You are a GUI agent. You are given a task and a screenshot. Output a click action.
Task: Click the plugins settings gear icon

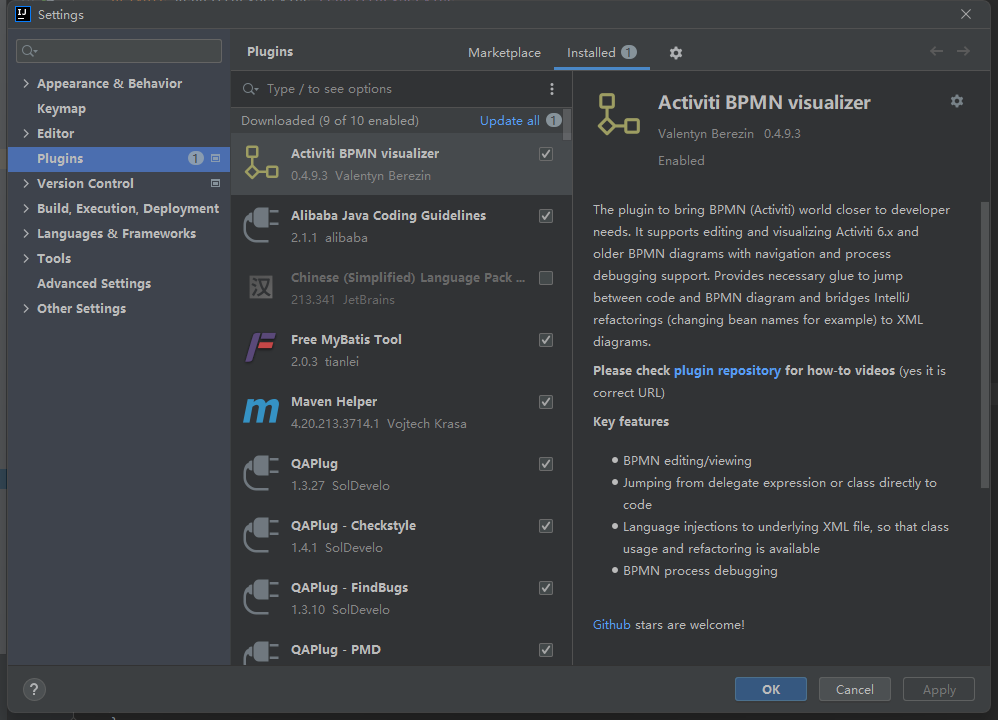point(676,53)
